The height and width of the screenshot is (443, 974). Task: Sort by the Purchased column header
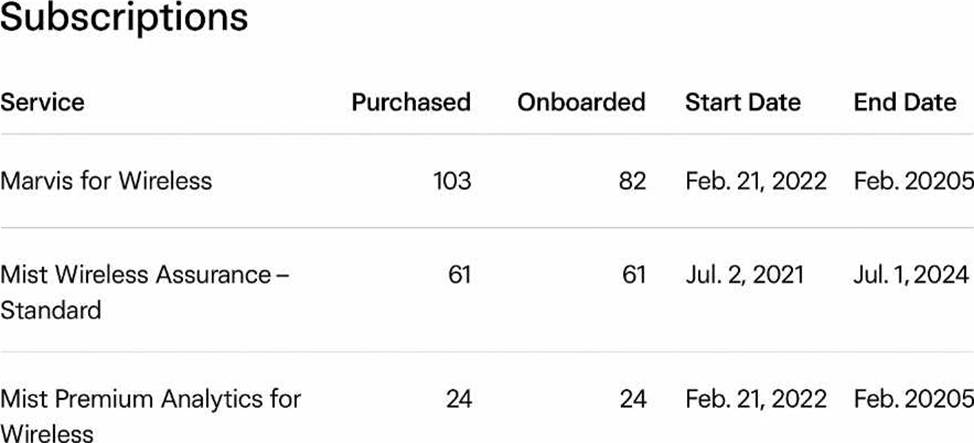410,102
